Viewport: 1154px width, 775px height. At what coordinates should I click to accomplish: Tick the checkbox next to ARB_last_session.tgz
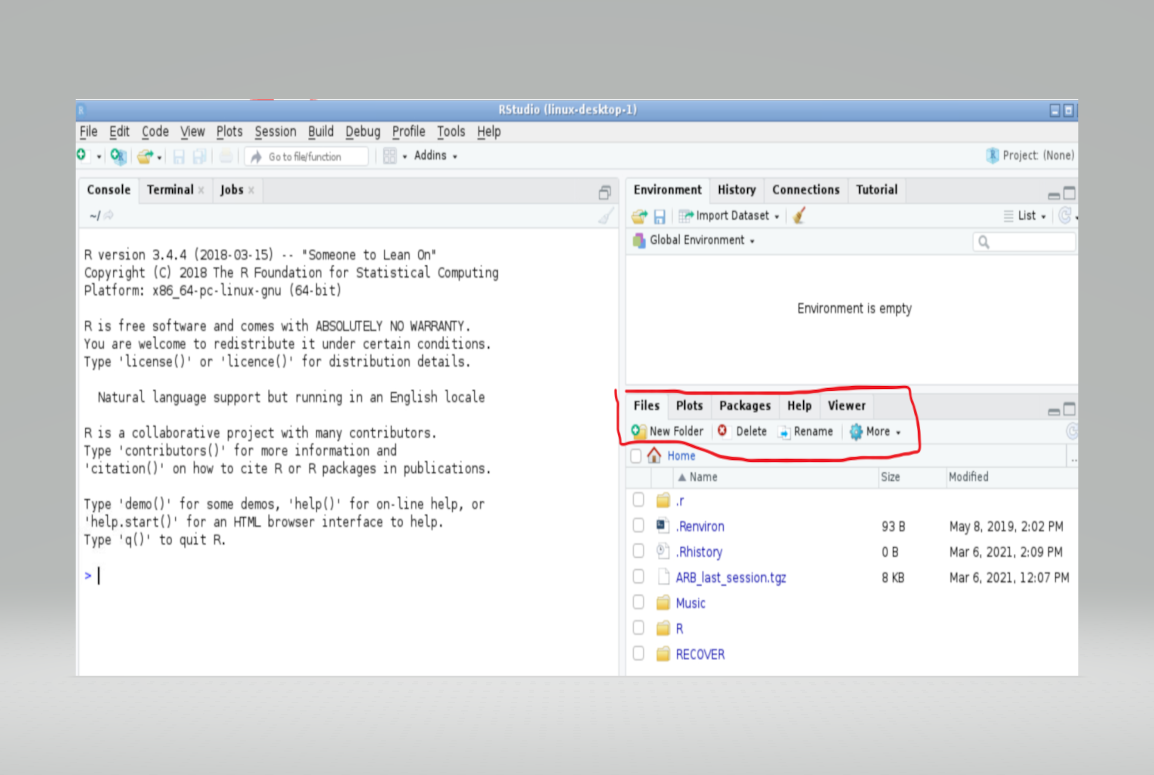[639, 577]
